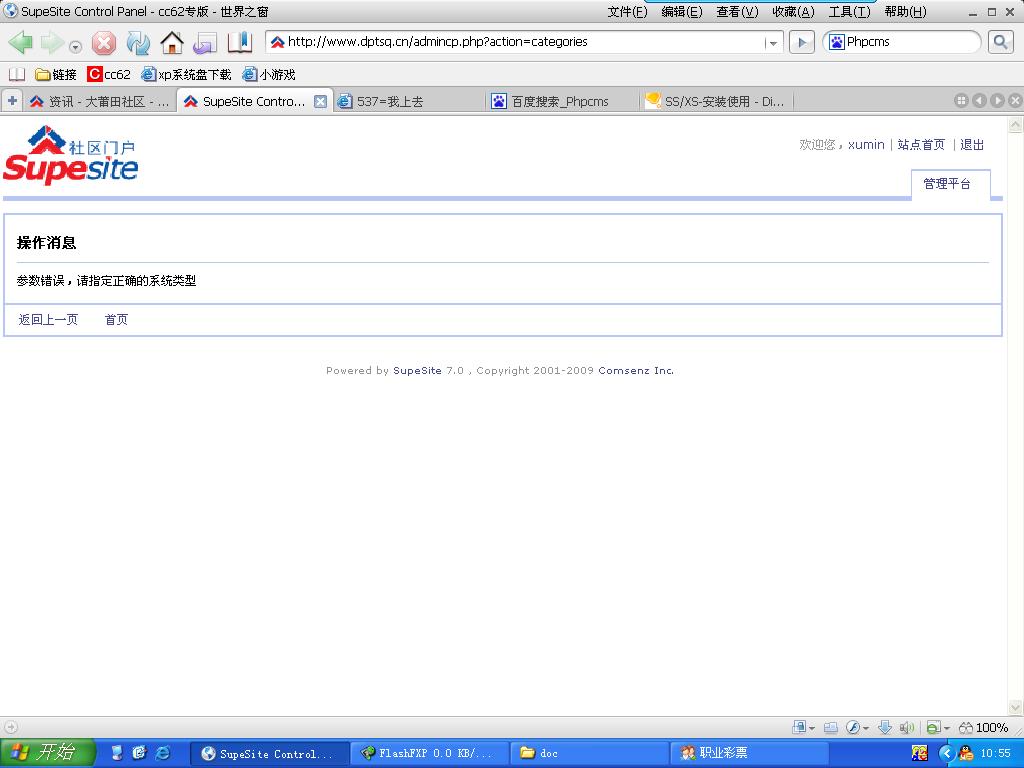Click the page scrollbar down arrow
Viewport: 1024px width, 768px height.
1016,707
